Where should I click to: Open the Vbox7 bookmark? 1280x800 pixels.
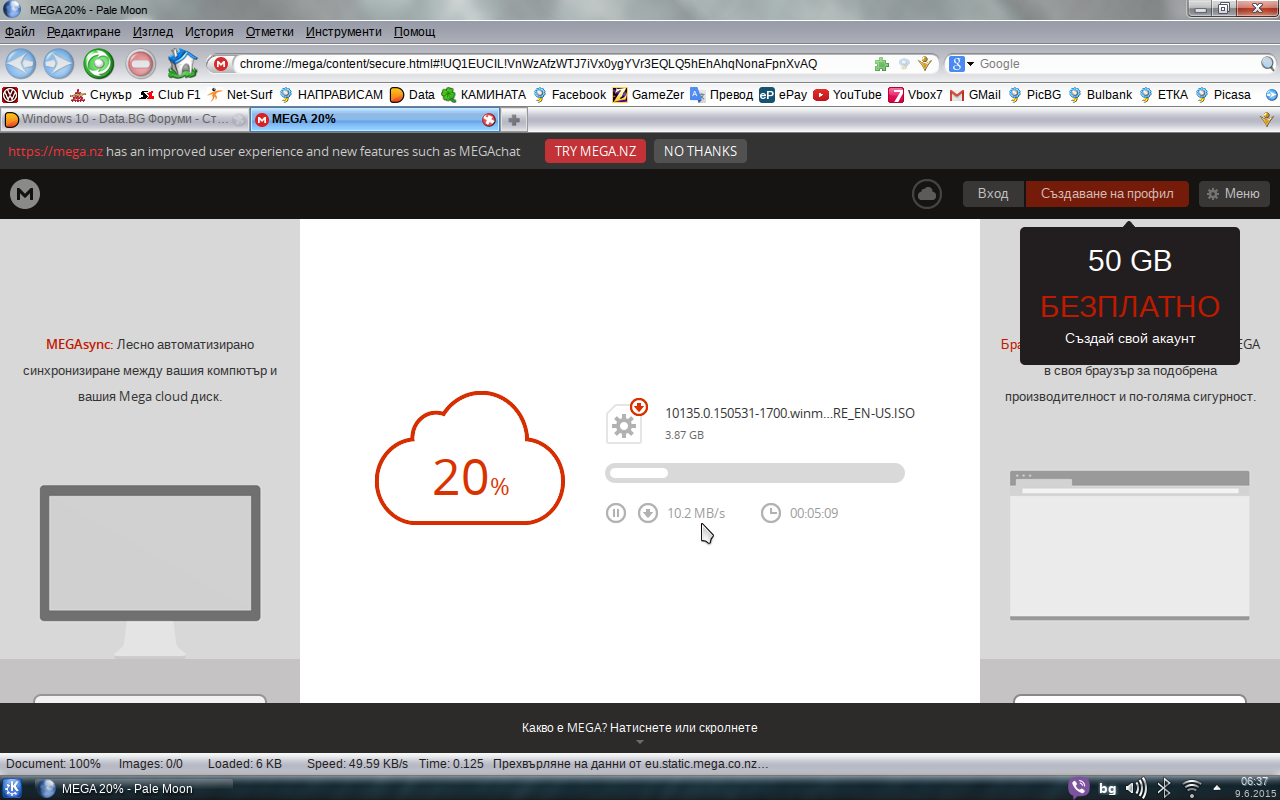tap(916, 95)
